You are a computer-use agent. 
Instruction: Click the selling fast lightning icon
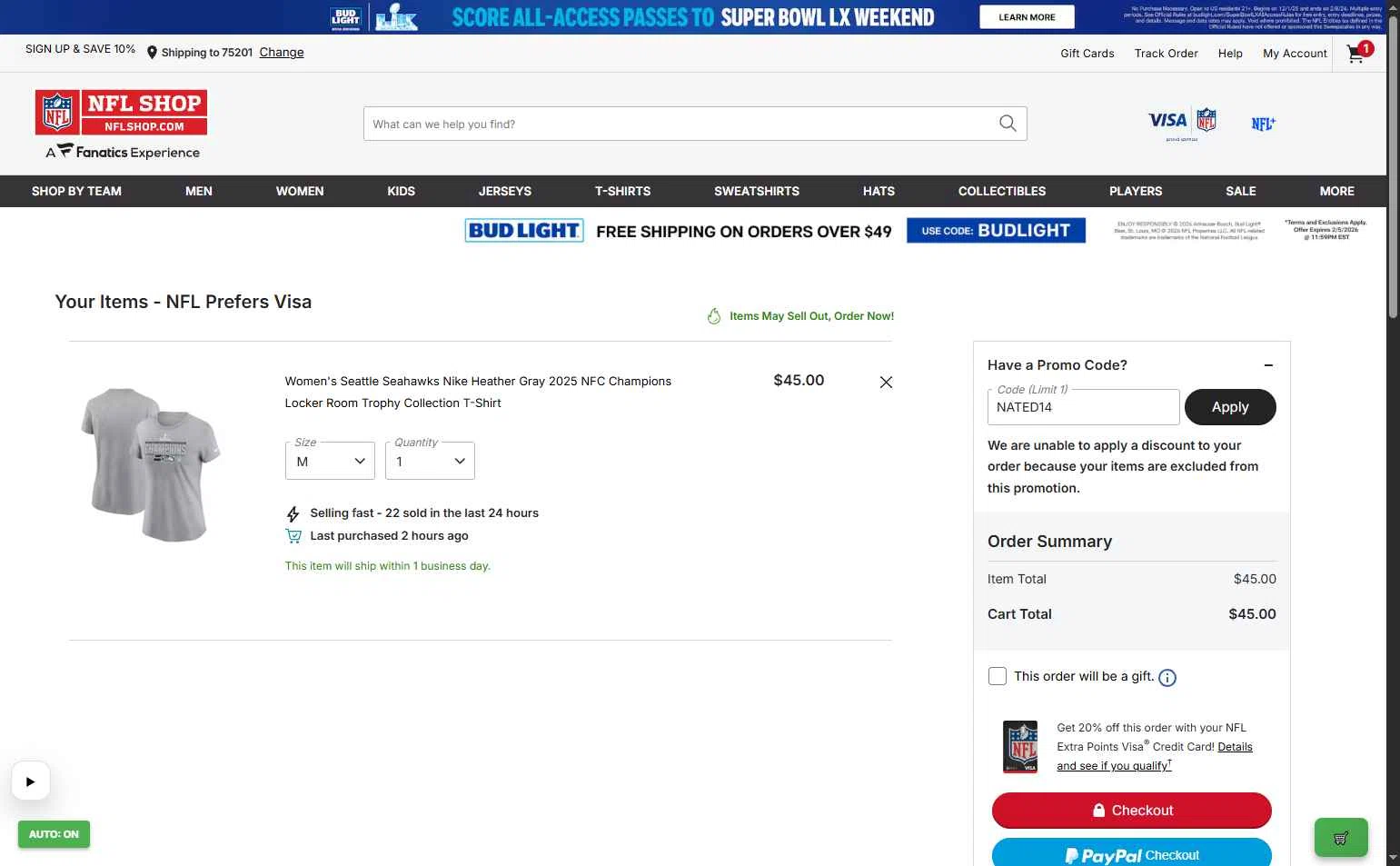(x=293, y=514)
